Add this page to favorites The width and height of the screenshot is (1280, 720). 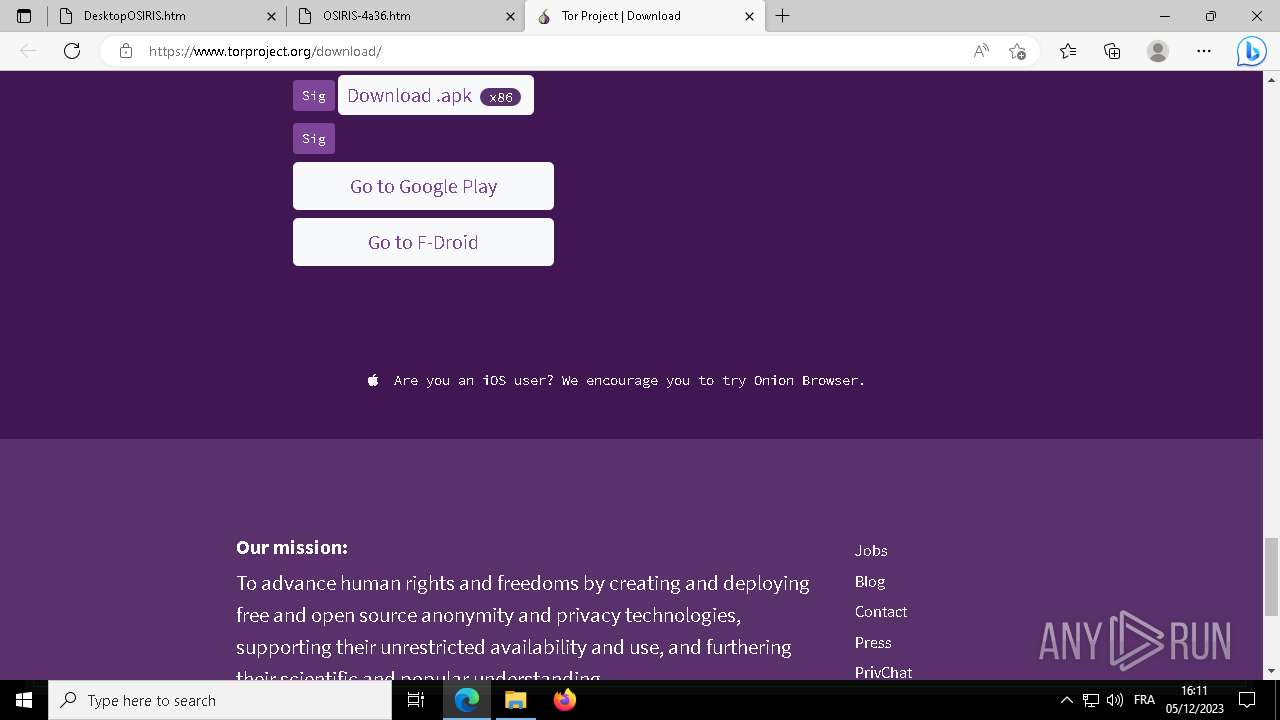(1017, 51)
